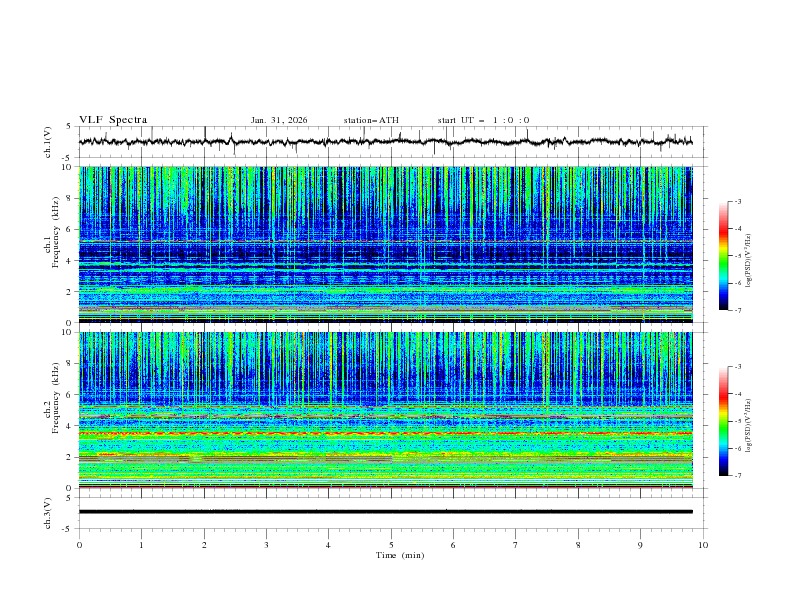The image size is (792, 612).
Task: Click time axis tick label "8"
Action: coord(578,545)
